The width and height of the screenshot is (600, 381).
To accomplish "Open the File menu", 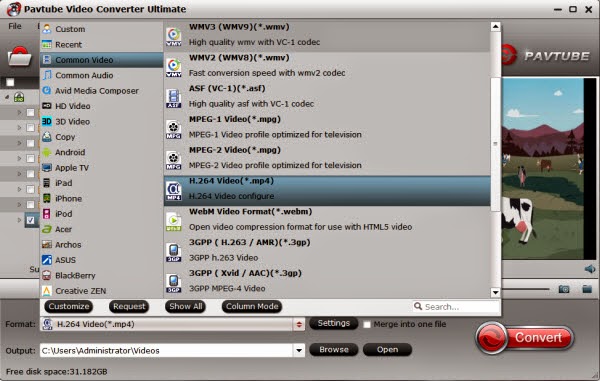I will [x=15, y=26].
